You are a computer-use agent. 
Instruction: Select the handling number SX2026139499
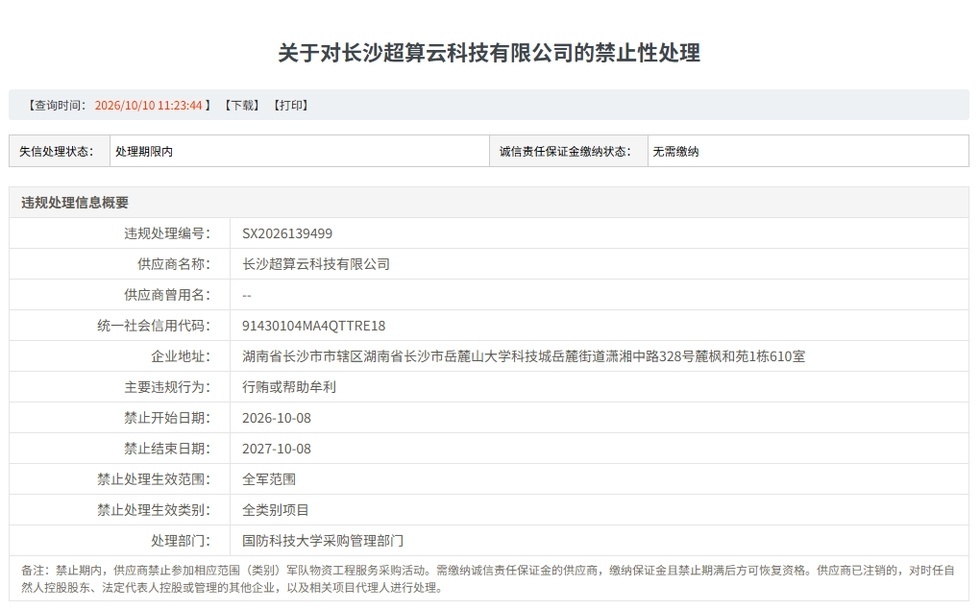coord(287,234)
